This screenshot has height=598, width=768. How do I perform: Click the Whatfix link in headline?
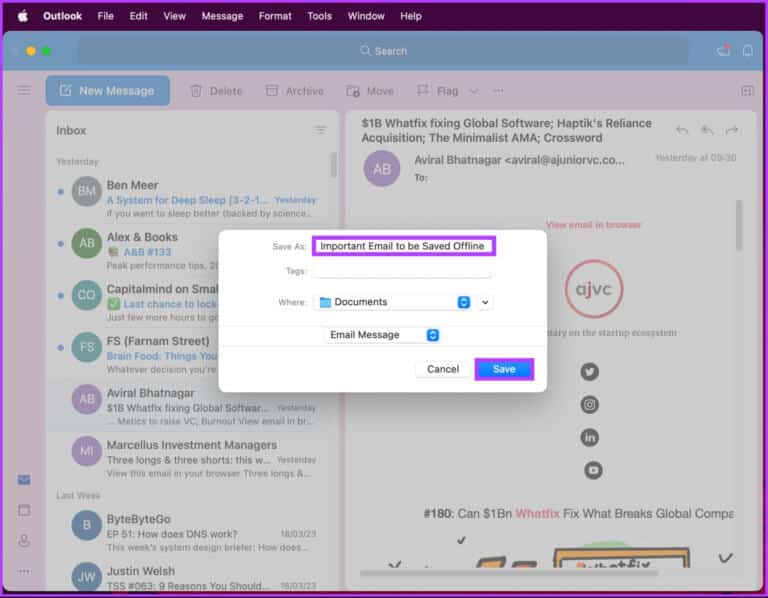[537, 513]
